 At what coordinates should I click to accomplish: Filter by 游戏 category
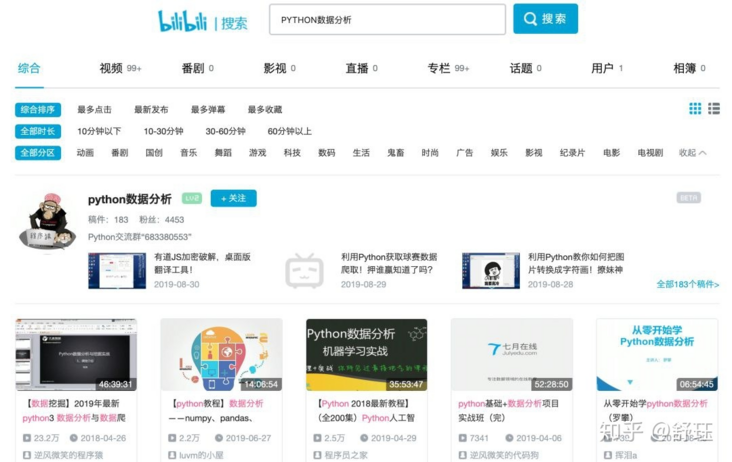(x=258, y=153)
